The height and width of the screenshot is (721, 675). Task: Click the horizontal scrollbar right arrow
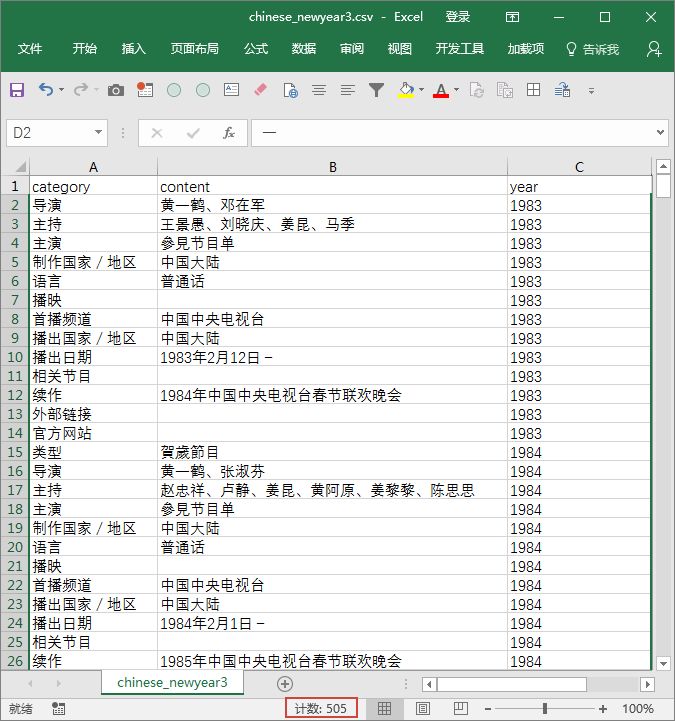point(647,684)
